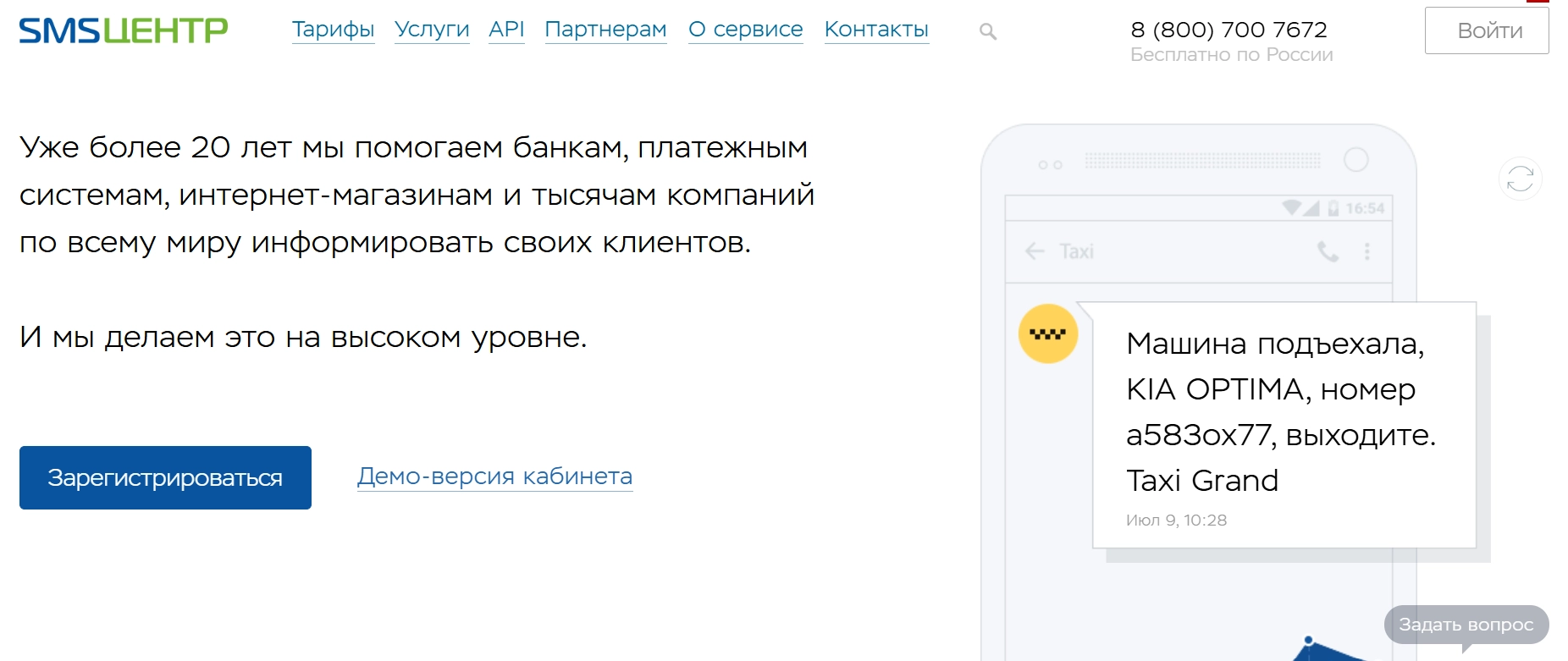1568x661 pixels.
Task: Click the SMS Центр logo
Action: tap(124, 30)
